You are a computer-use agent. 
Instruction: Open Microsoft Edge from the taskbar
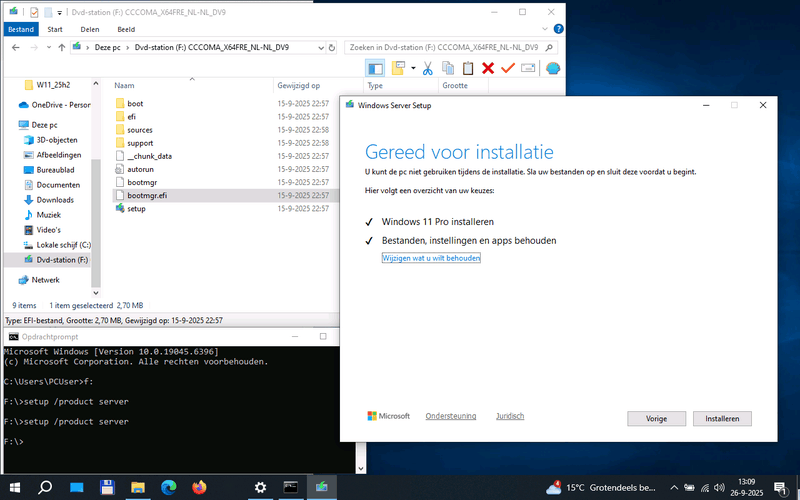pos(168,487)
